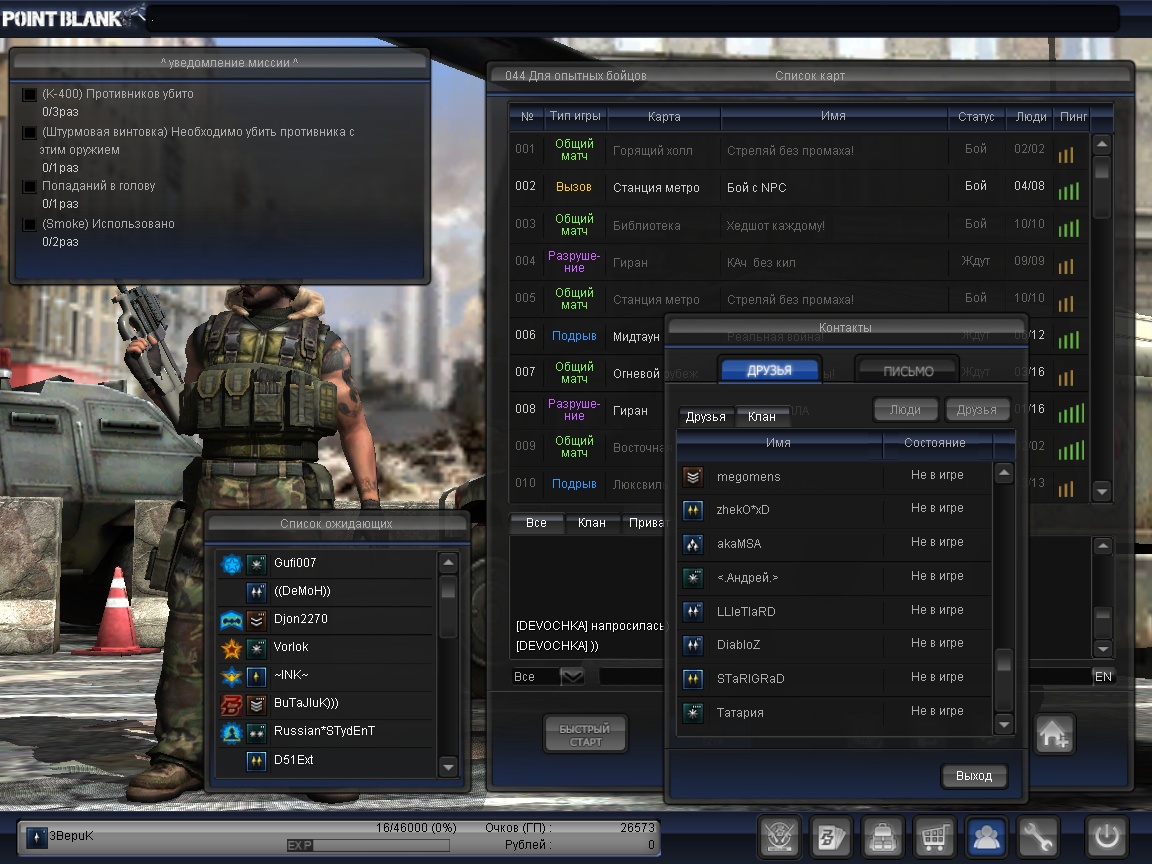1152x864 pixels.
Task: Select room 004 КАч без кип
Action: tap(797, 262)
